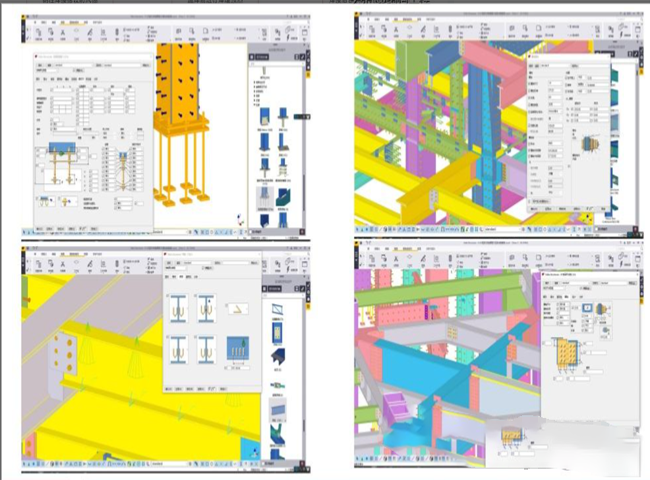Toggle the bottom-left checkbox in the top-right properties dialog
Screen dimensions: 650x480
pos(532,200)
